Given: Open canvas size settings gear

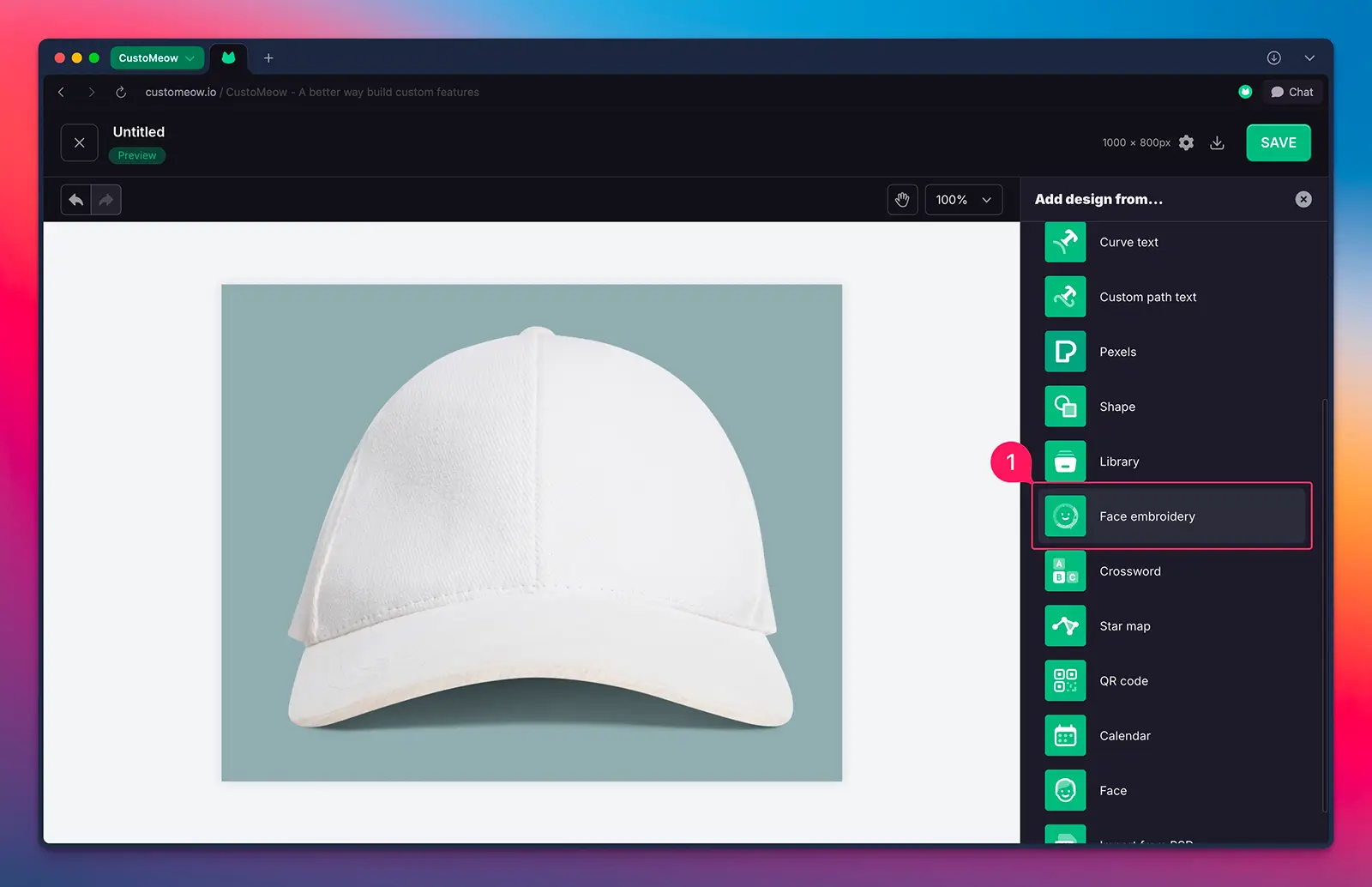Looking at the screenshot, I should click(1186, 143).
